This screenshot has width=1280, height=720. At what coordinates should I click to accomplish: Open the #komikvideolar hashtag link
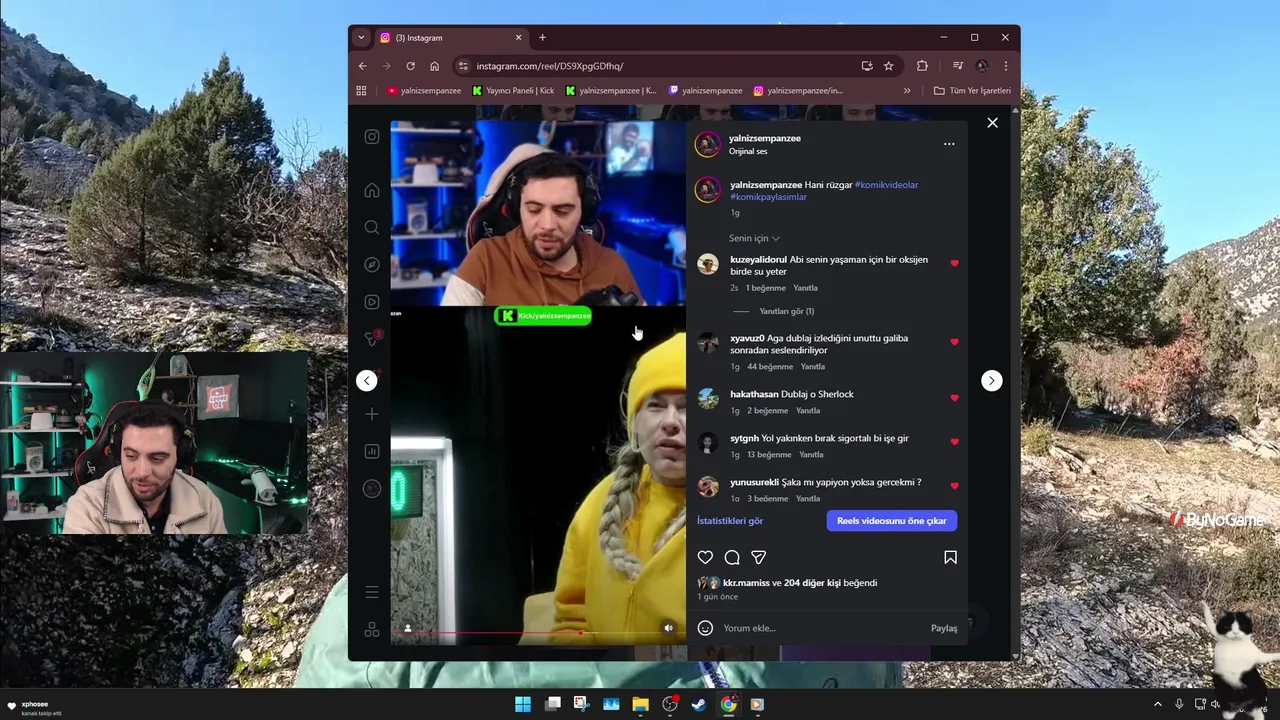tap(886, 185)
